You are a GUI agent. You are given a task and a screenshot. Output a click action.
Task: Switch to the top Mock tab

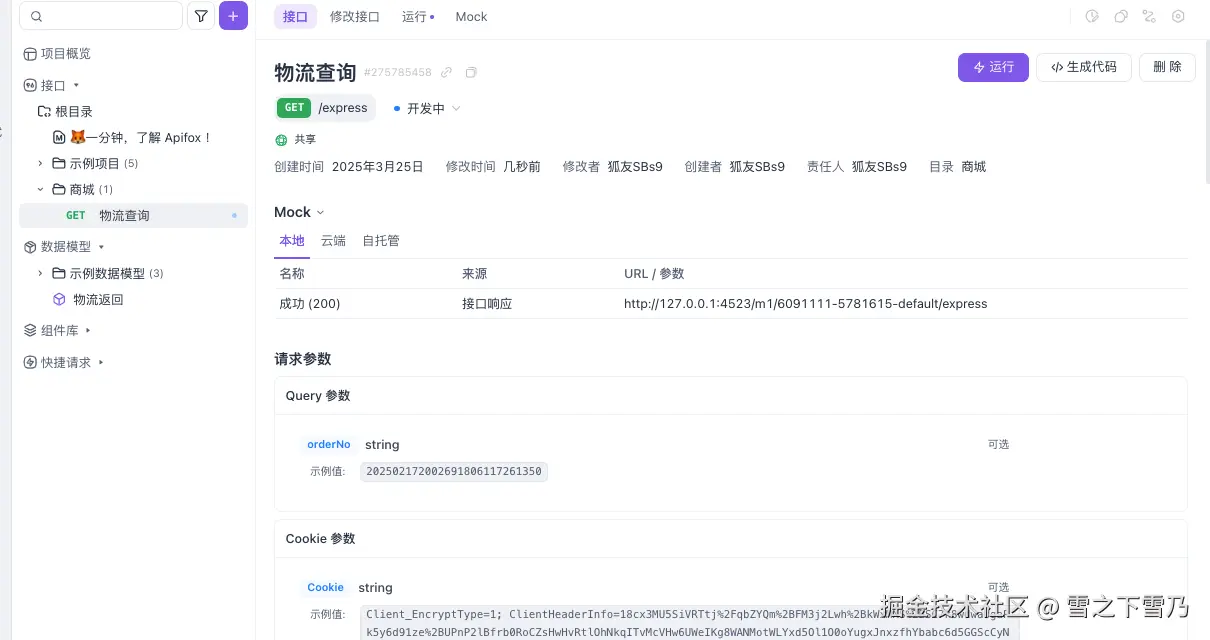pos(471,16)
